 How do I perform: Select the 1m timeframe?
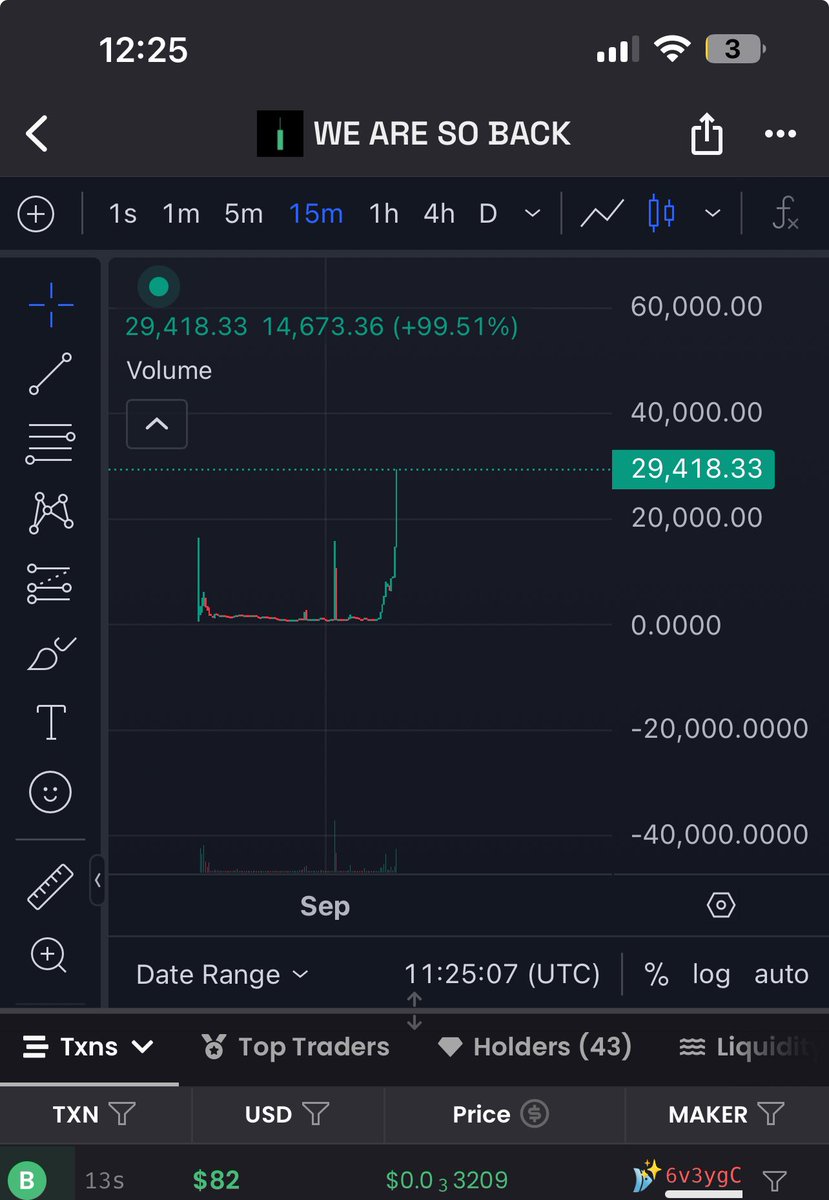[x=181, y=214]
